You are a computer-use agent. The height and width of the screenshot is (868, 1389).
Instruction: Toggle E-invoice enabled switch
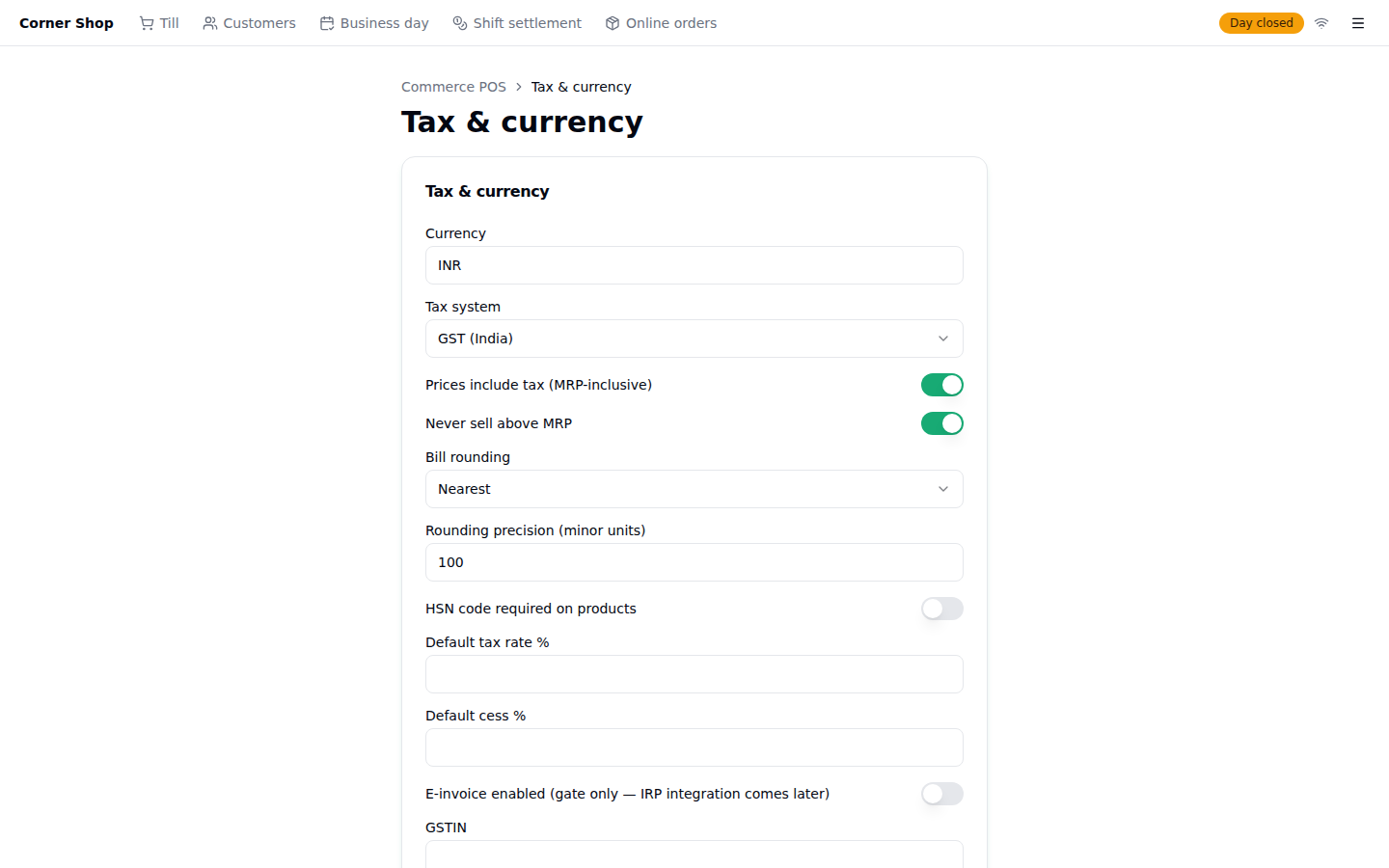point(942,794)
